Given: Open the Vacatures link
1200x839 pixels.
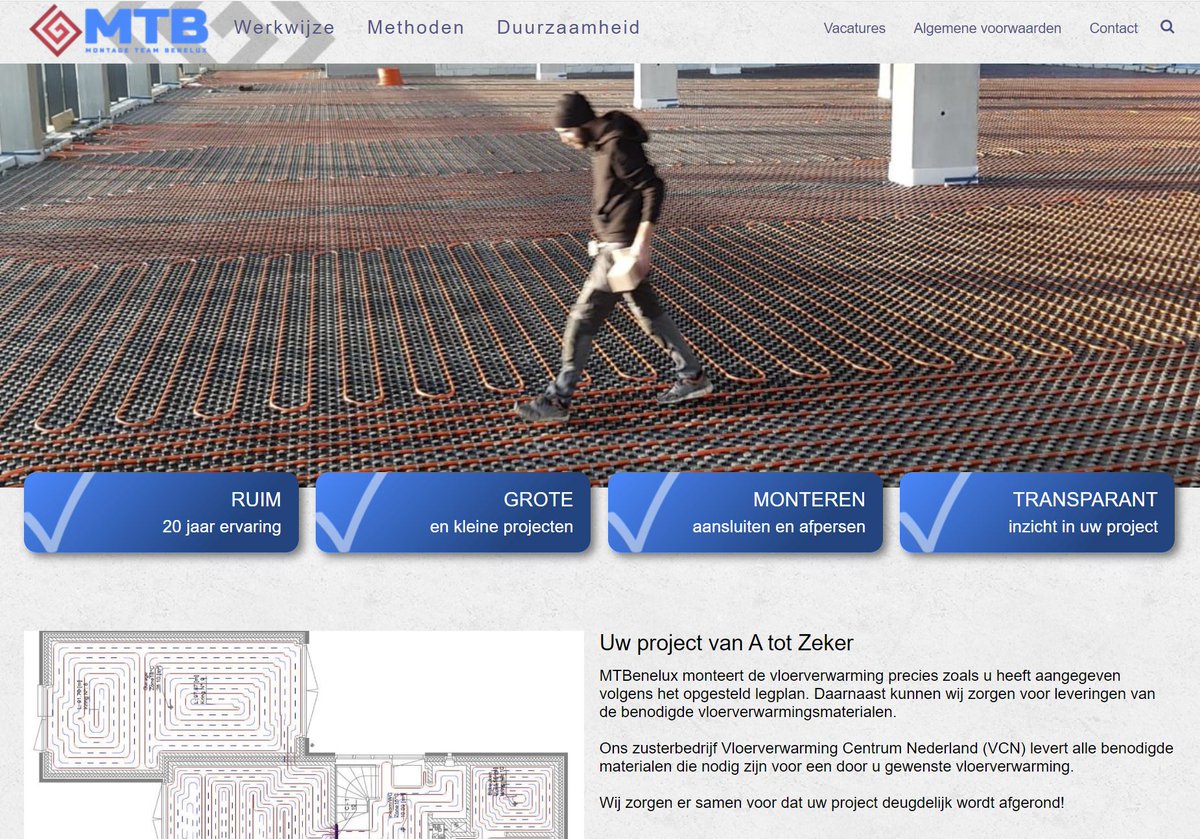Looking at the screenshot, I should [x=854, y=28].
